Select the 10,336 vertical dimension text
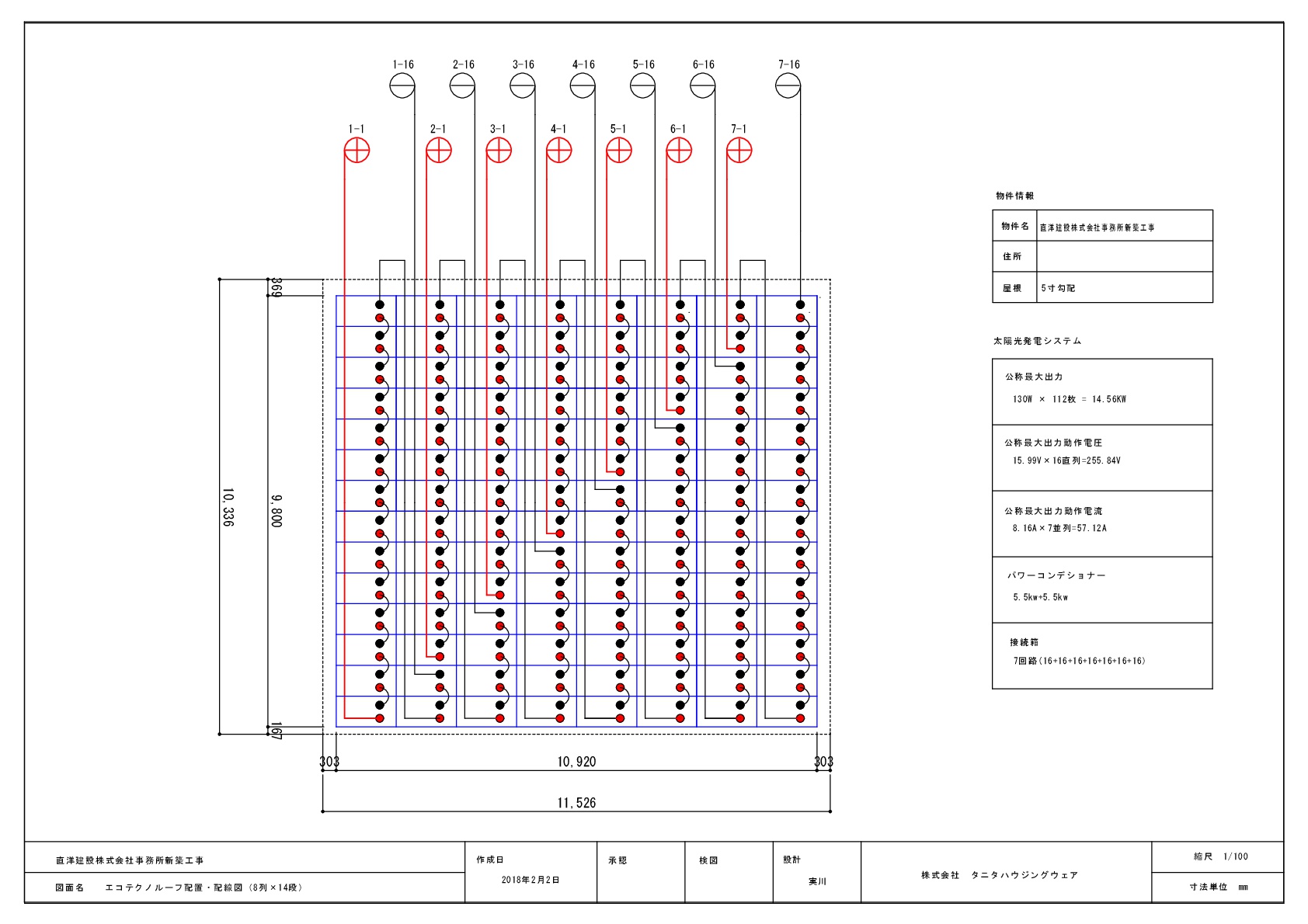Image resolution: width=1308 pixels, height=924 pixels. [x=228, y=507]
